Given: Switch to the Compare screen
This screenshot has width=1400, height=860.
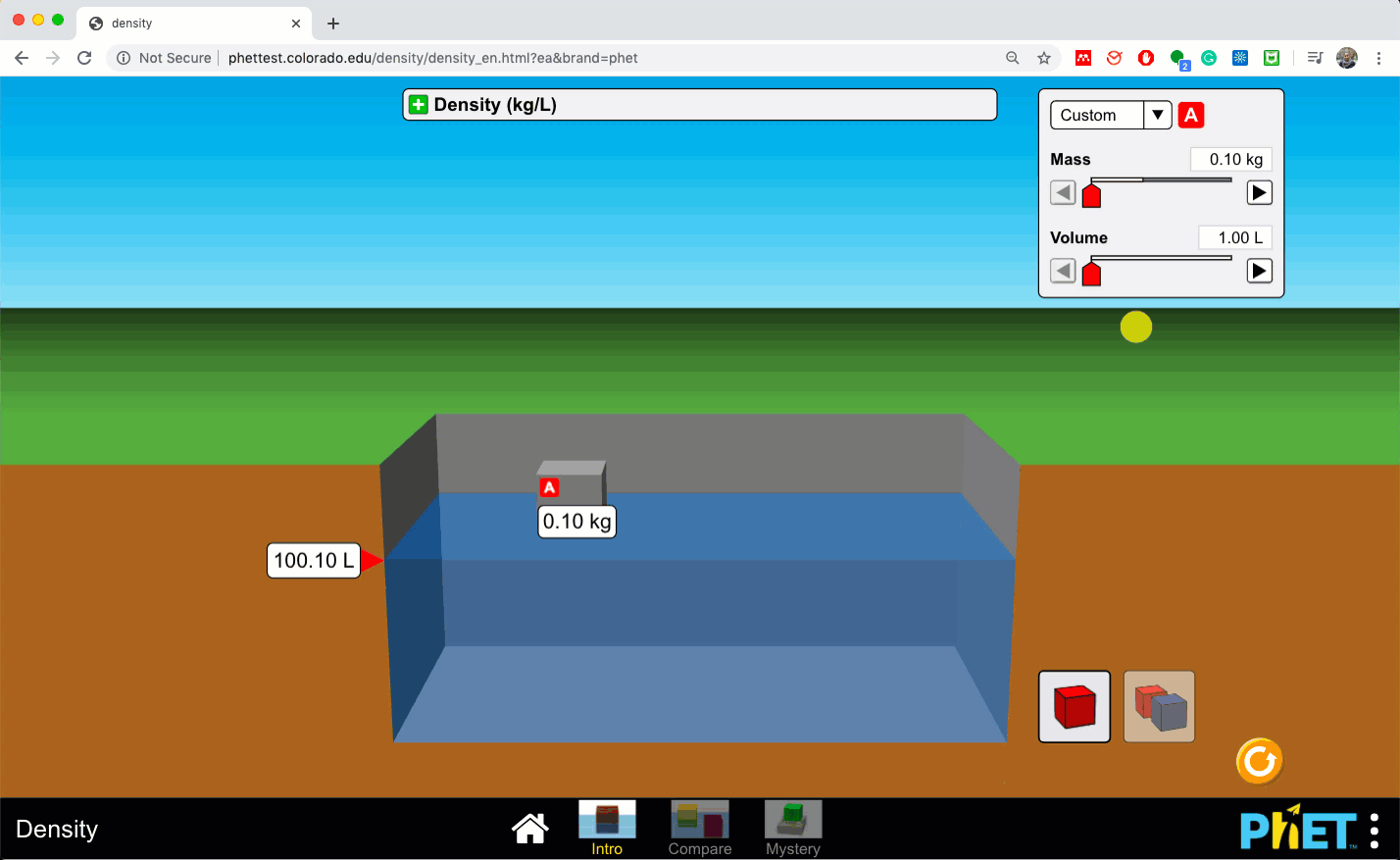Looking at the screenshot, I should [699, 829].
